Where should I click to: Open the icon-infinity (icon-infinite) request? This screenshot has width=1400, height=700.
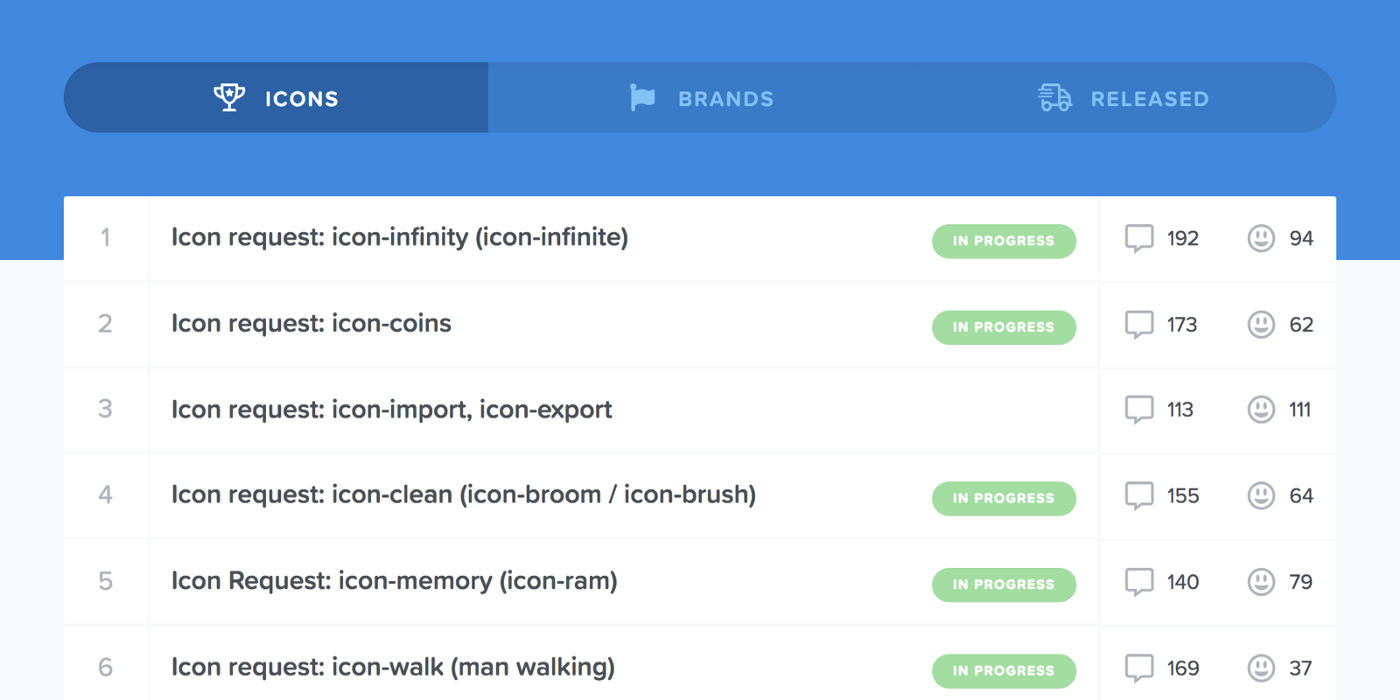pyautogui.click(x=399, y=238)
